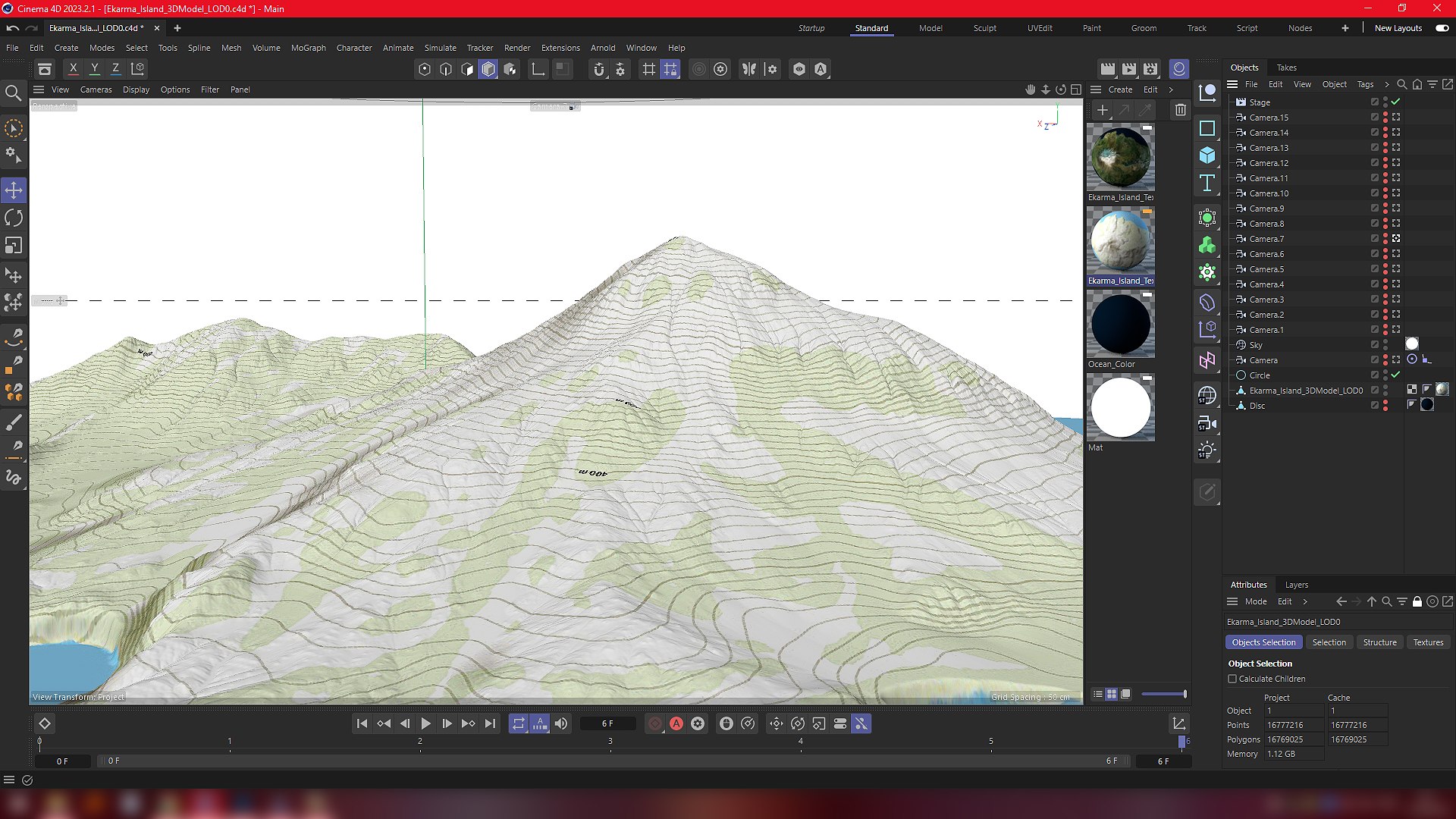Viewport: 1456px width, 819px height.
Task: Toggle Circle object enabled checkmark
Action: (x=1395, y=375)
